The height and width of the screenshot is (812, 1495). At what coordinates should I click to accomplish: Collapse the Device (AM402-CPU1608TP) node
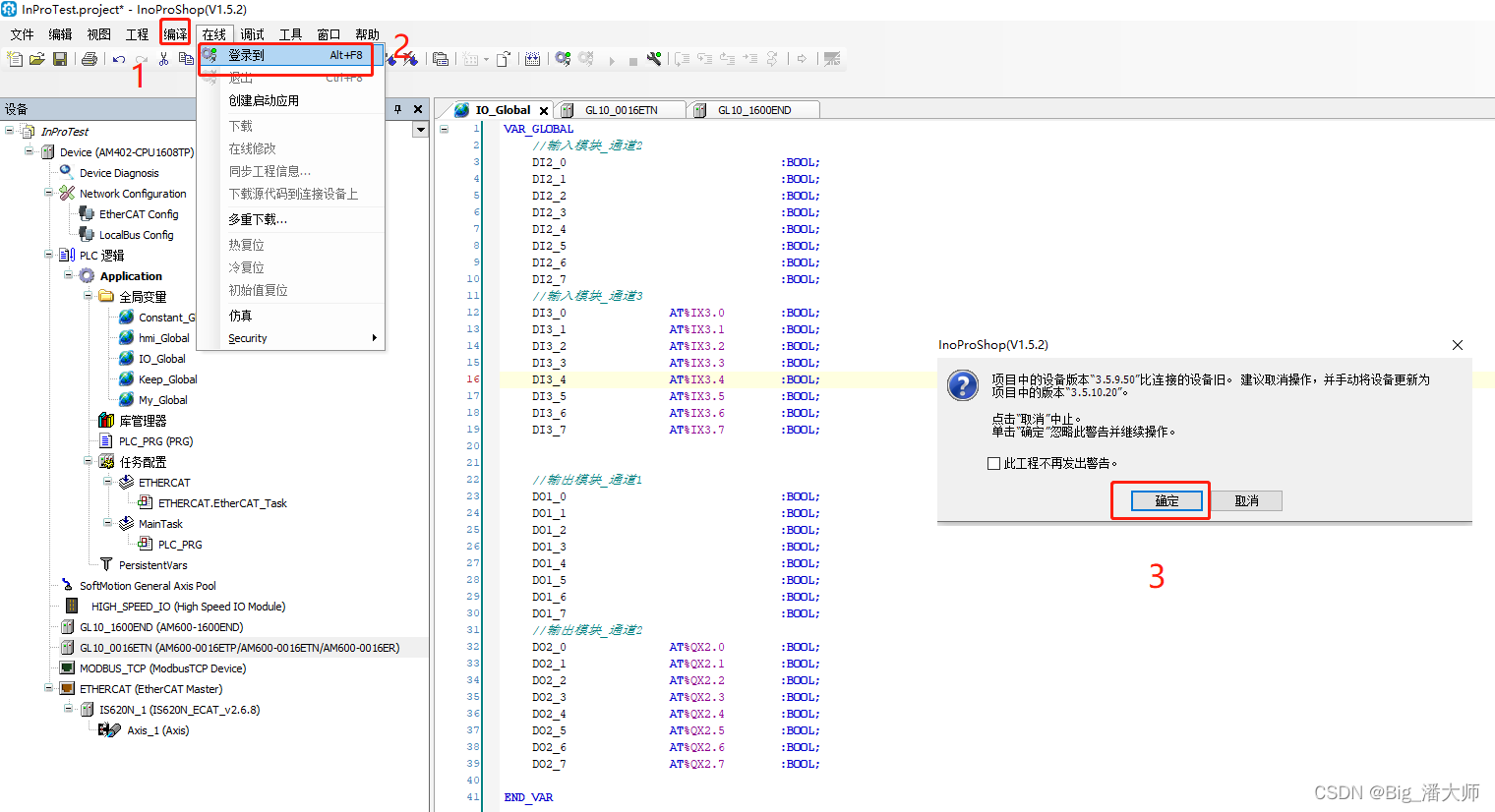30,151
